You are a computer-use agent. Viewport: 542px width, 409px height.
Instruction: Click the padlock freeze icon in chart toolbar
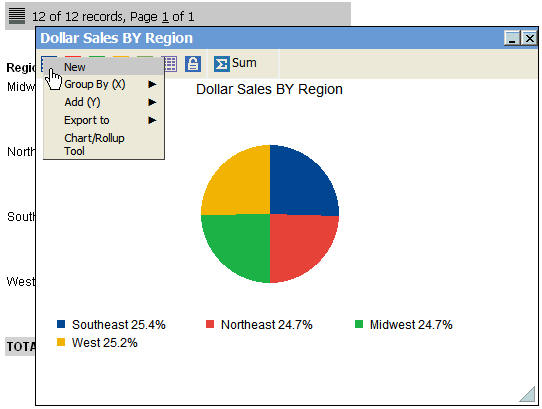(x=193, y=64)
